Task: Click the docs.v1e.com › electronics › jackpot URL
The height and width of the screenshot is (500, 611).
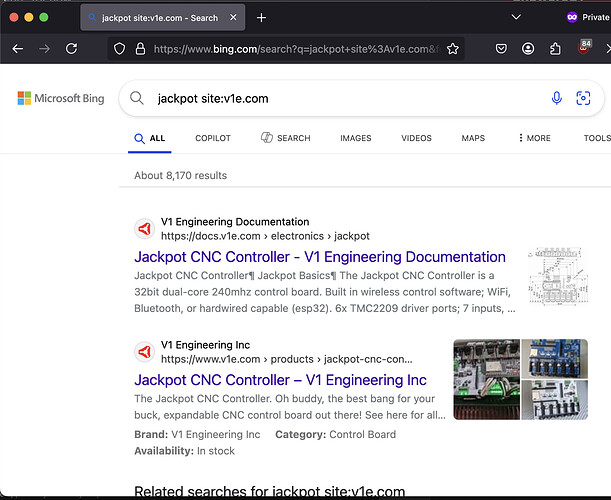Action: [x=265, y=236]
